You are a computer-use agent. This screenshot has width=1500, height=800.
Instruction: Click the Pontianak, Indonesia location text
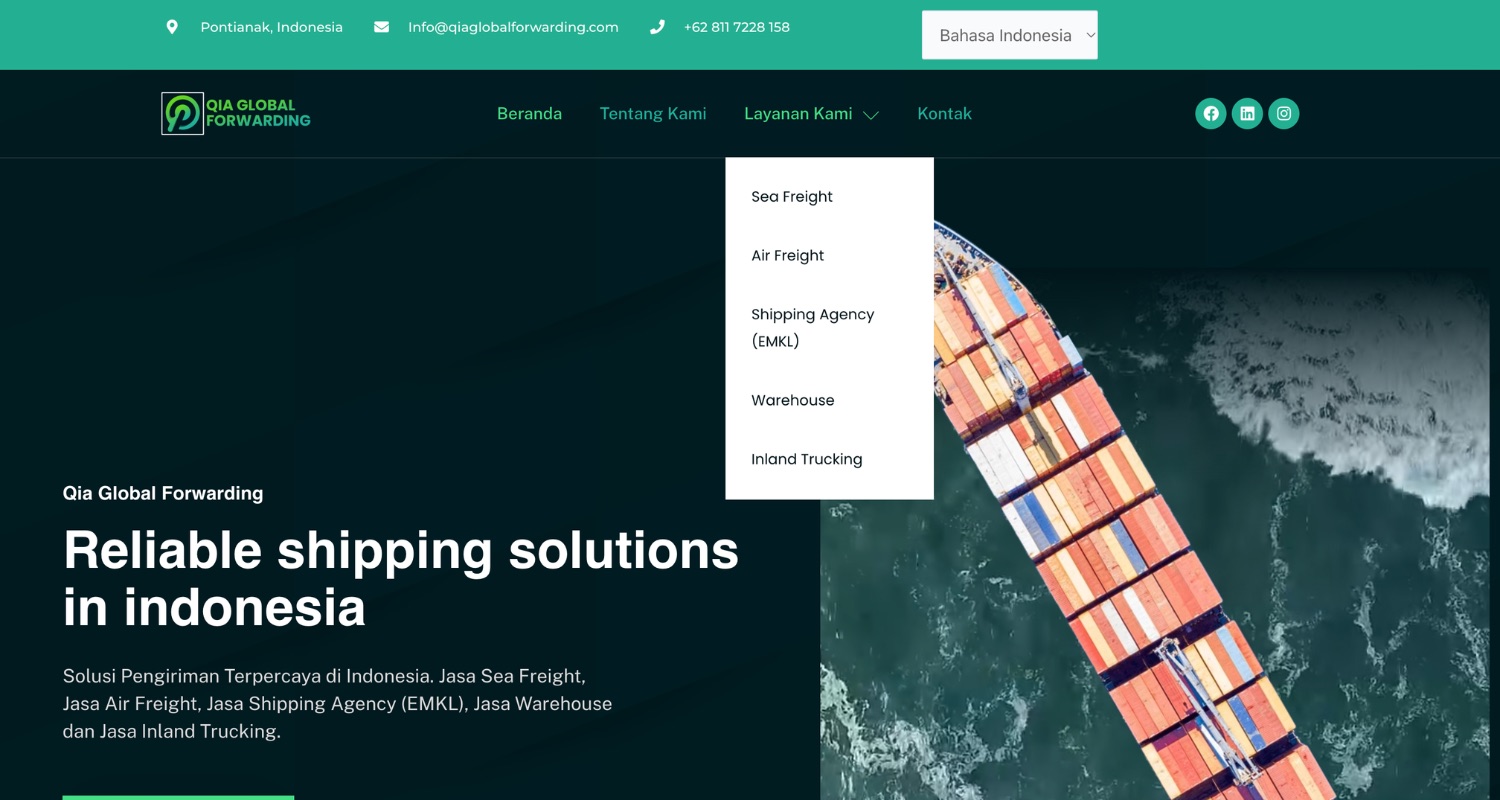point(272,27)
